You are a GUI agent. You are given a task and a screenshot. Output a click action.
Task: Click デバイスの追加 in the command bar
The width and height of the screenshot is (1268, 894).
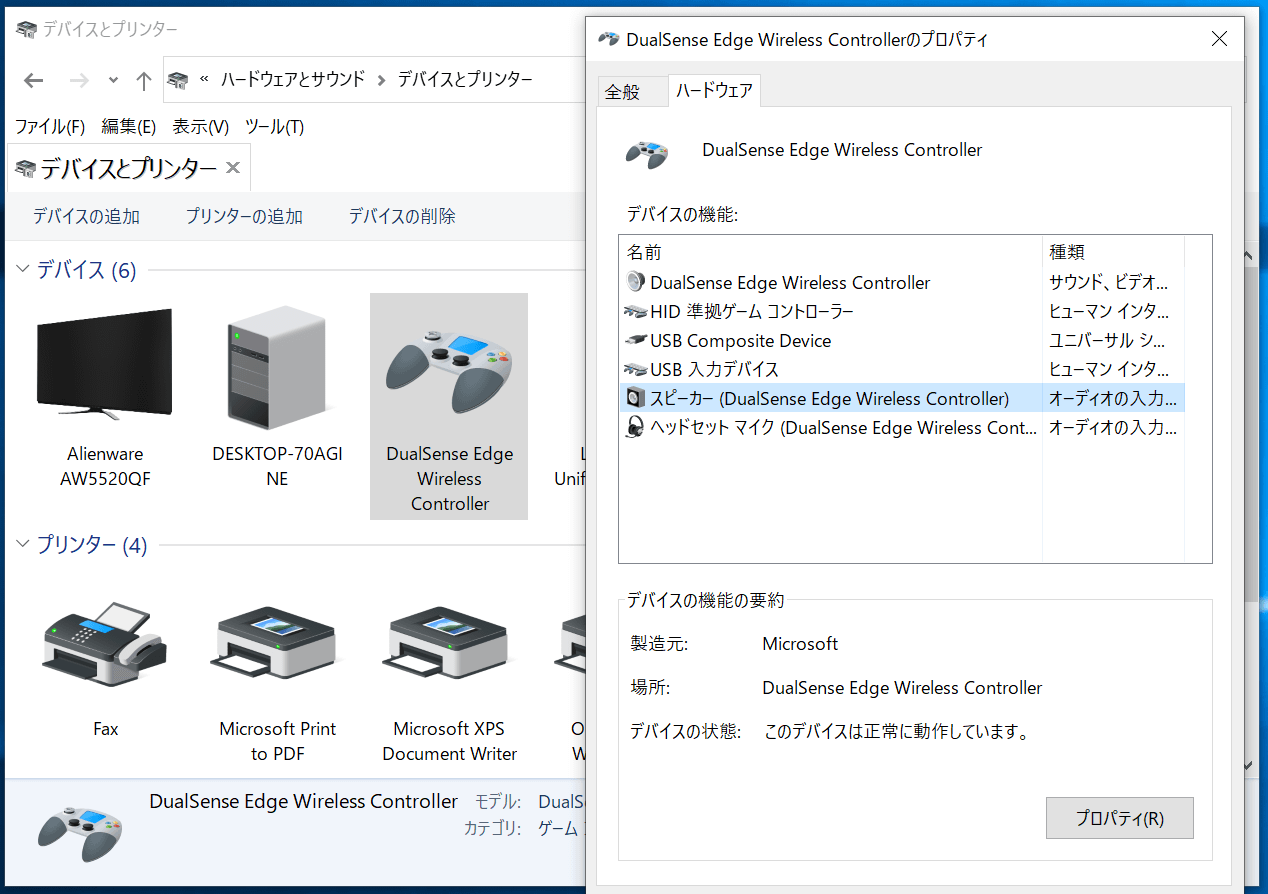(86, 217)
